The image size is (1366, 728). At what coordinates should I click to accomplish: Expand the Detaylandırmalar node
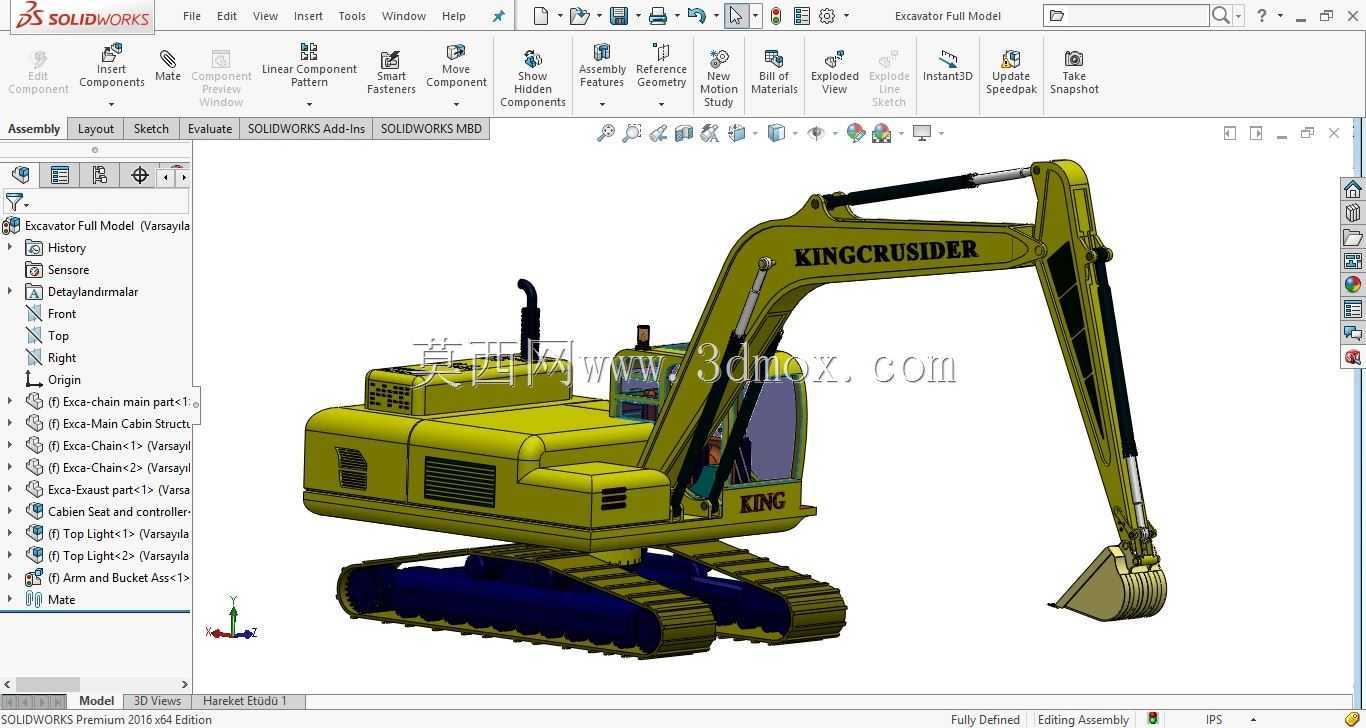click(x=10, y=291)
